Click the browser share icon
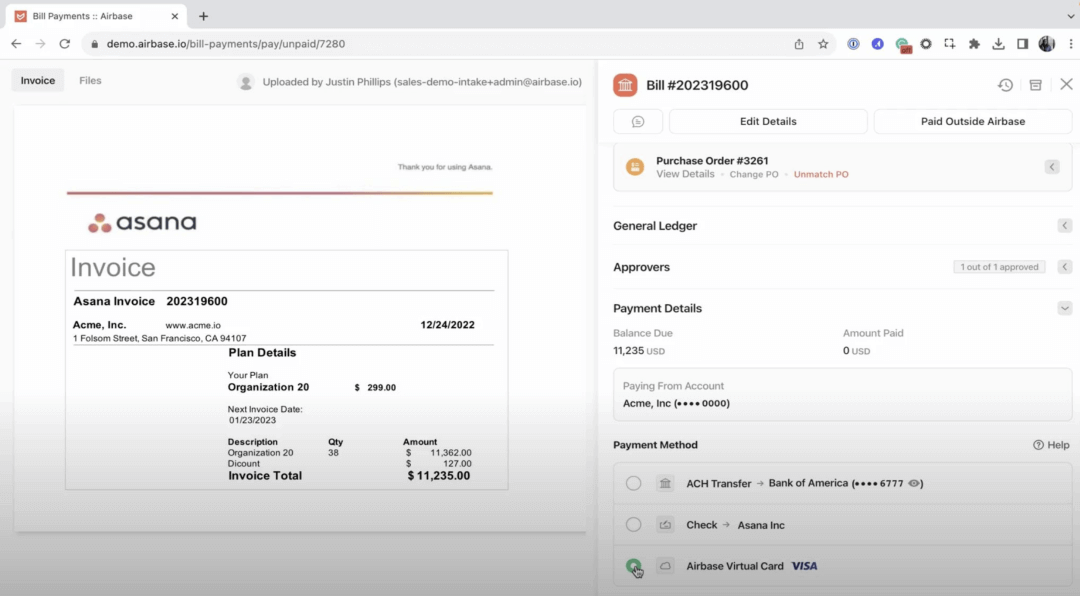The height and width of the screenshot is (596, 1080). [799, 43]
